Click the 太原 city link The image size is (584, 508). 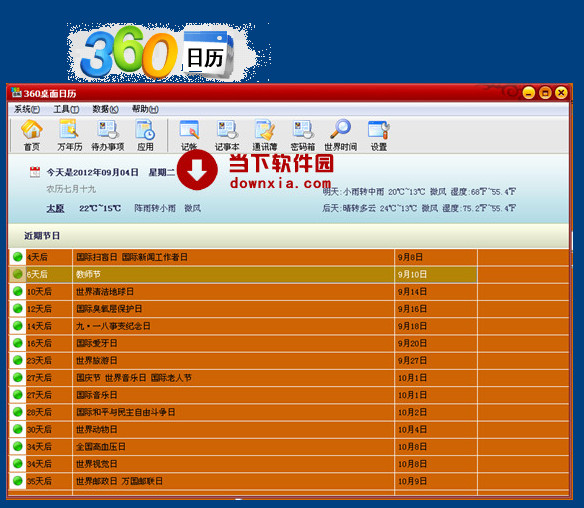coord(55,208)
